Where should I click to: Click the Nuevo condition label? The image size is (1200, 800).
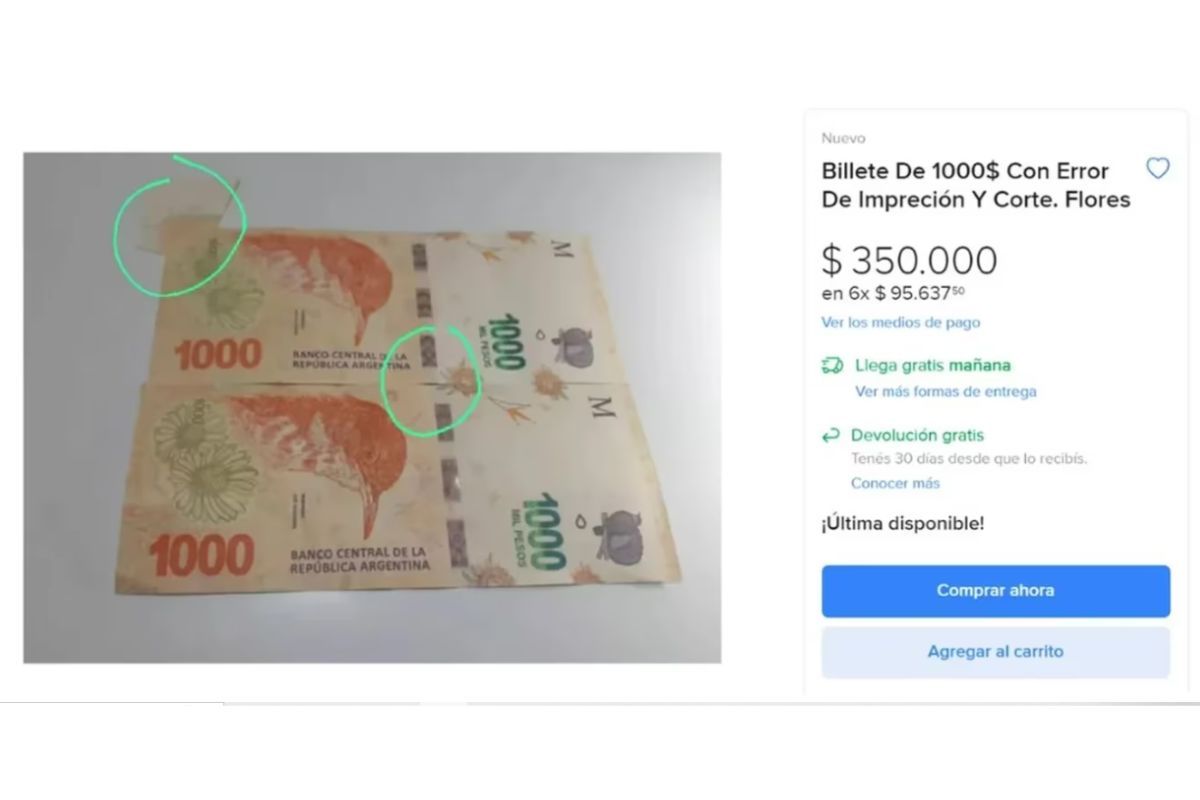coord(843,138)
